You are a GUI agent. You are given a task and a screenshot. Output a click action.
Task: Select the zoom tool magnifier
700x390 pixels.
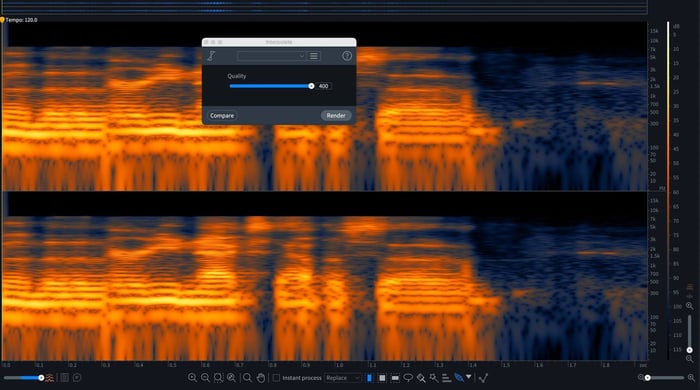[247, 378]
